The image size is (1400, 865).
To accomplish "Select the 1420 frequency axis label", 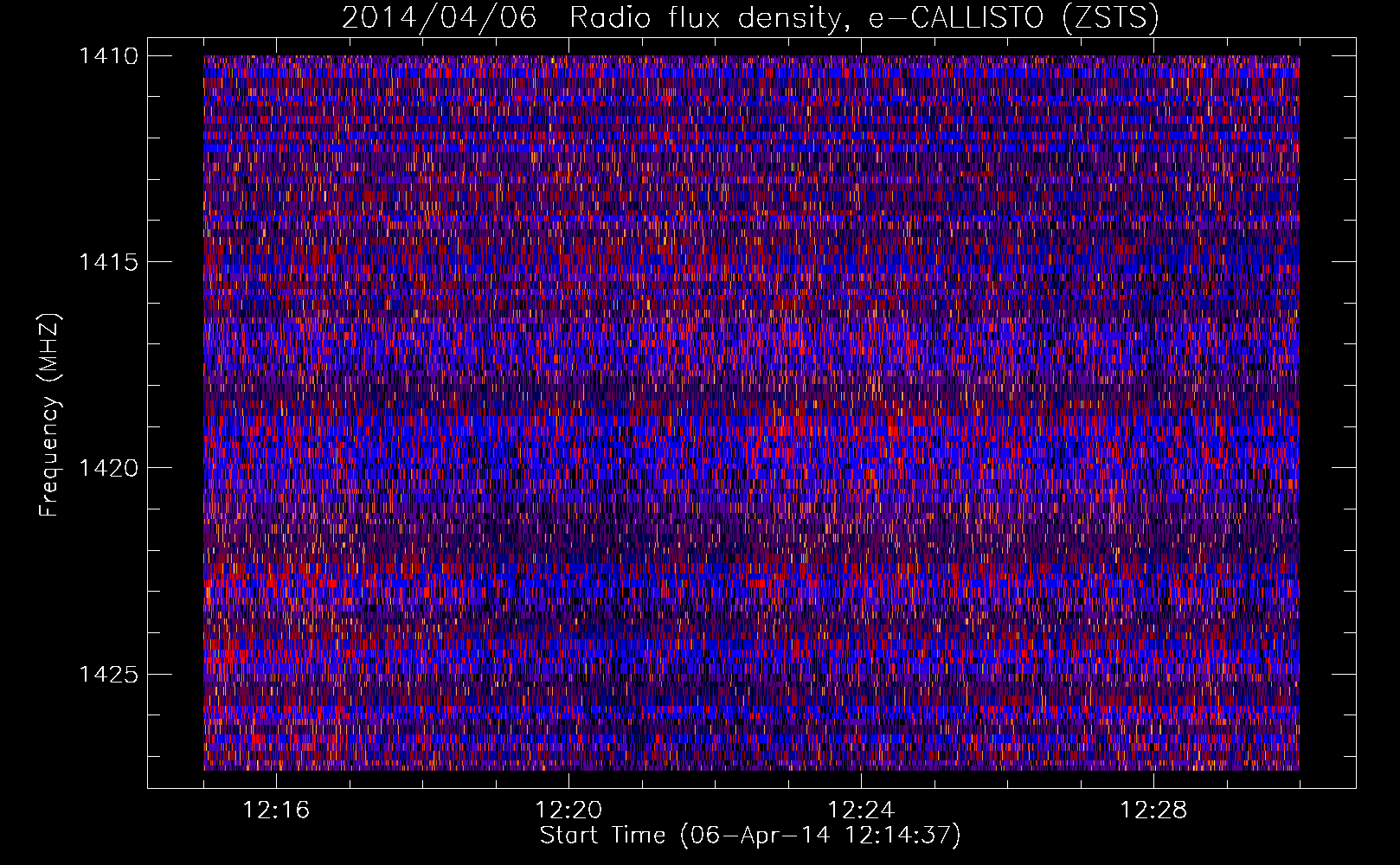I will [108, 468].
